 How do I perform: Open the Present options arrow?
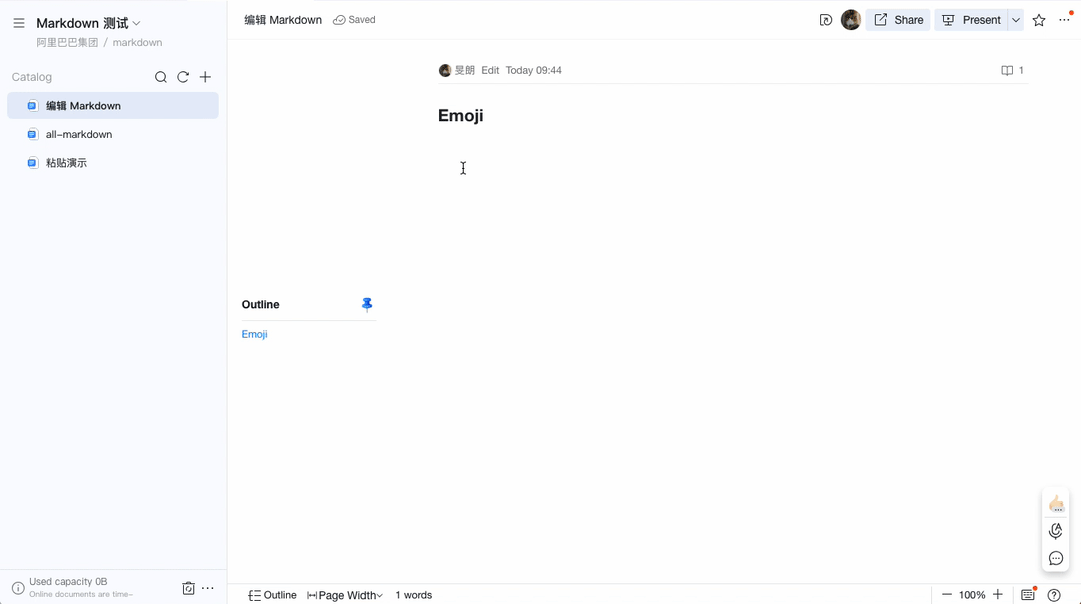tap(1016, 20)
